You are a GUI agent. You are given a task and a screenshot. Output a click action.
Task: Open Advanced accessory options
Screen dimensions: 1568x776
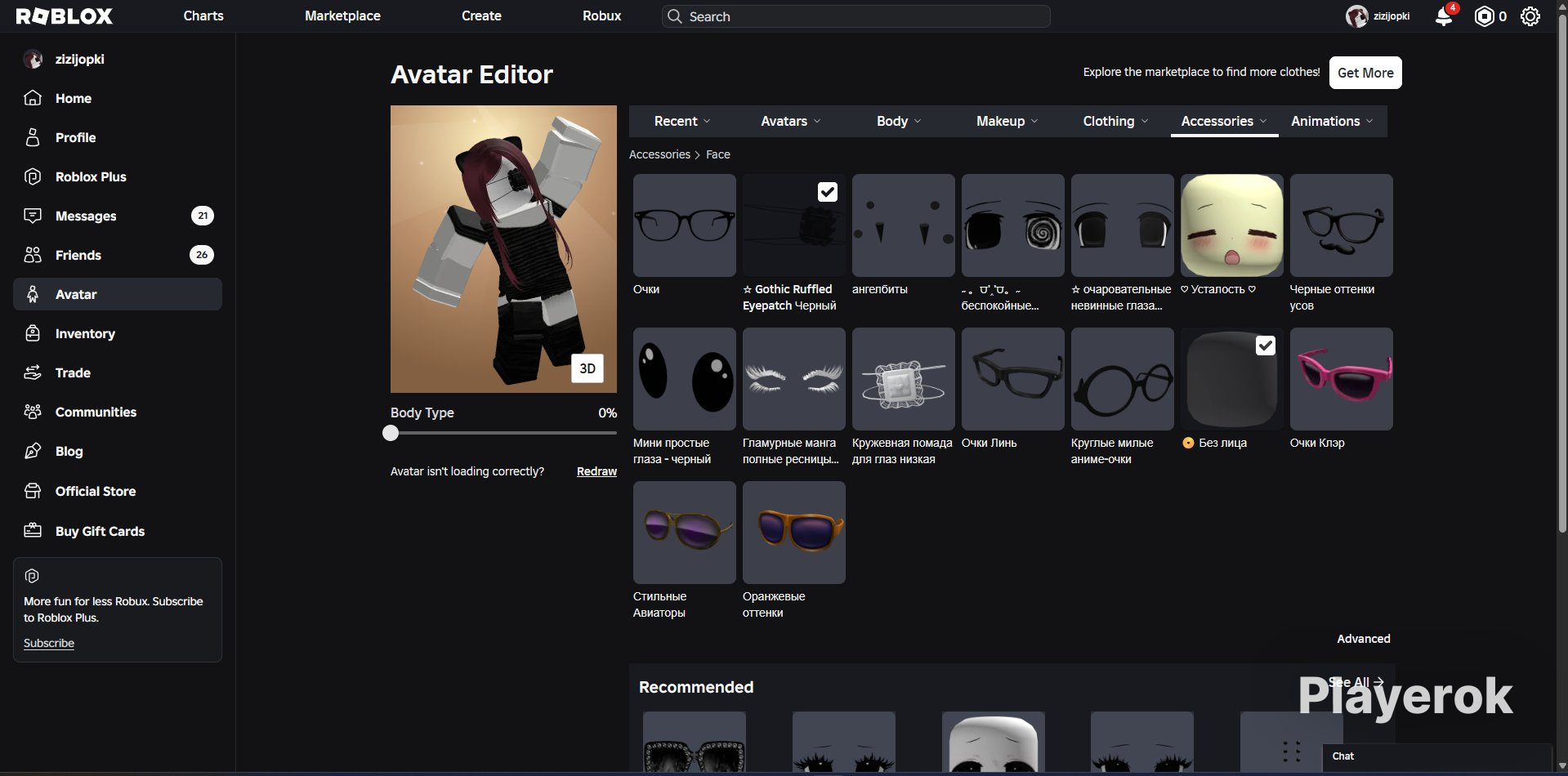click(x=1364, y=639)
